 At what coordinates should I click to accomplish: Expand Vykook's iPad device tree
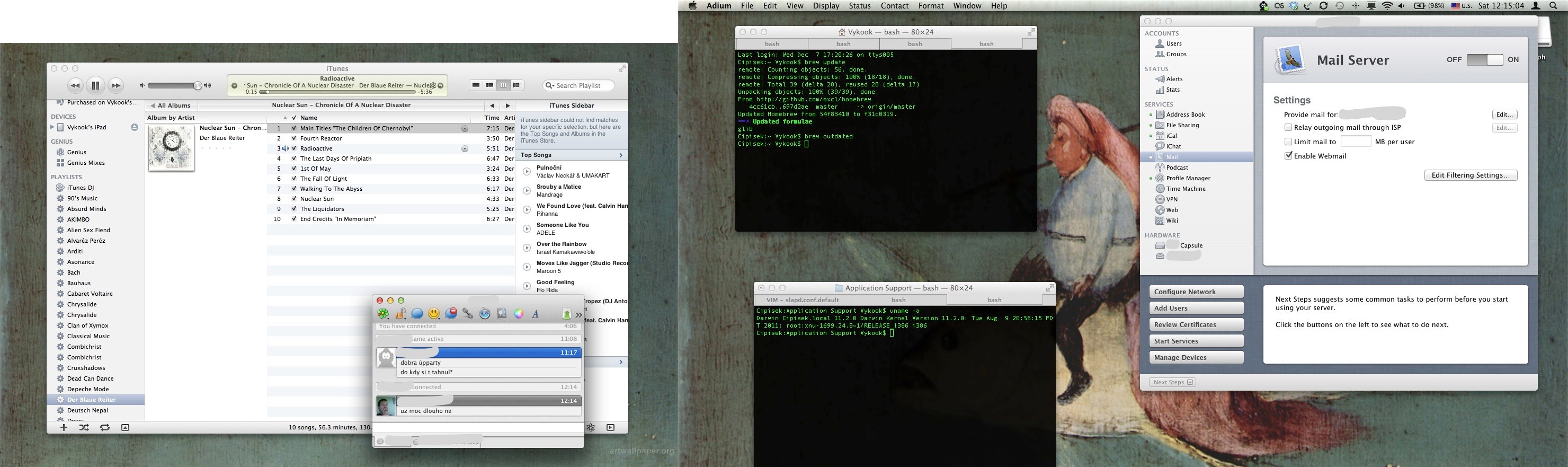(52, 127)
